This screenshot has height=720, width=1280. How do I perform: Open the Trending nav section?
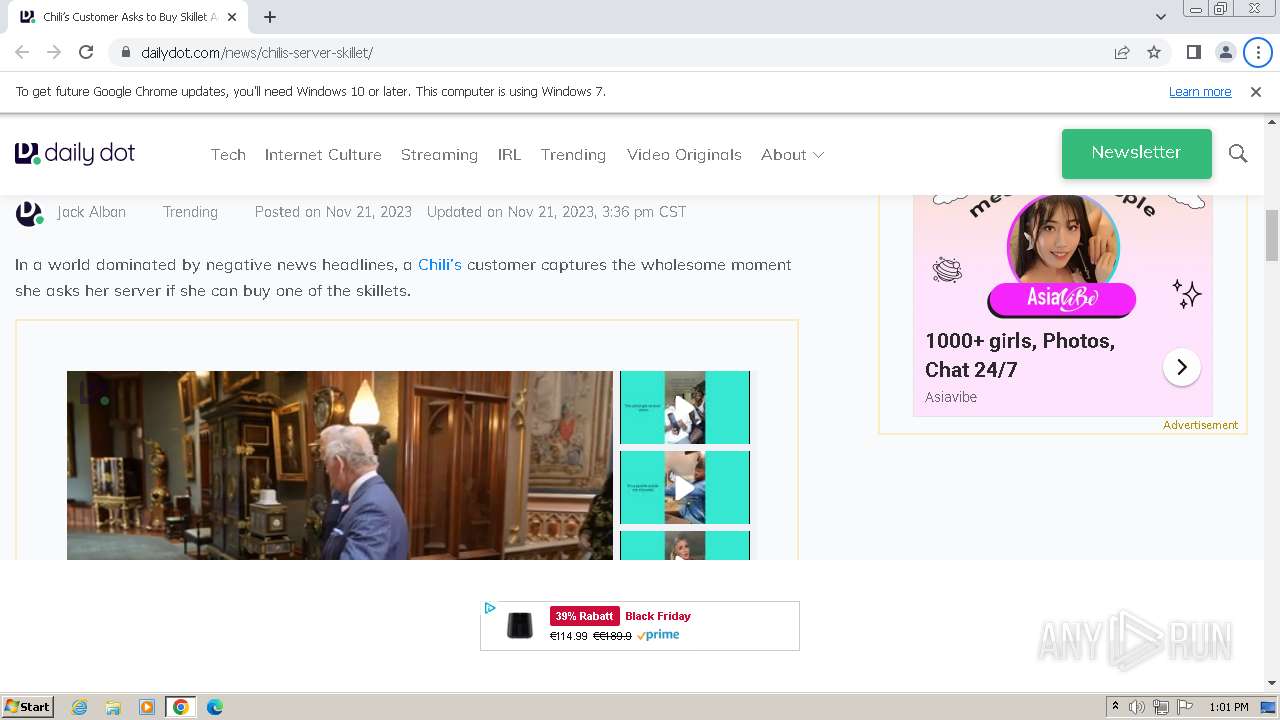(573, 155)
